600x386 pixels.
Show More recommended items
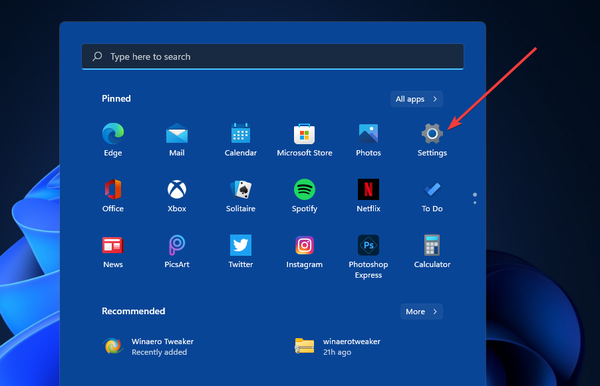[x=421, y=312]
